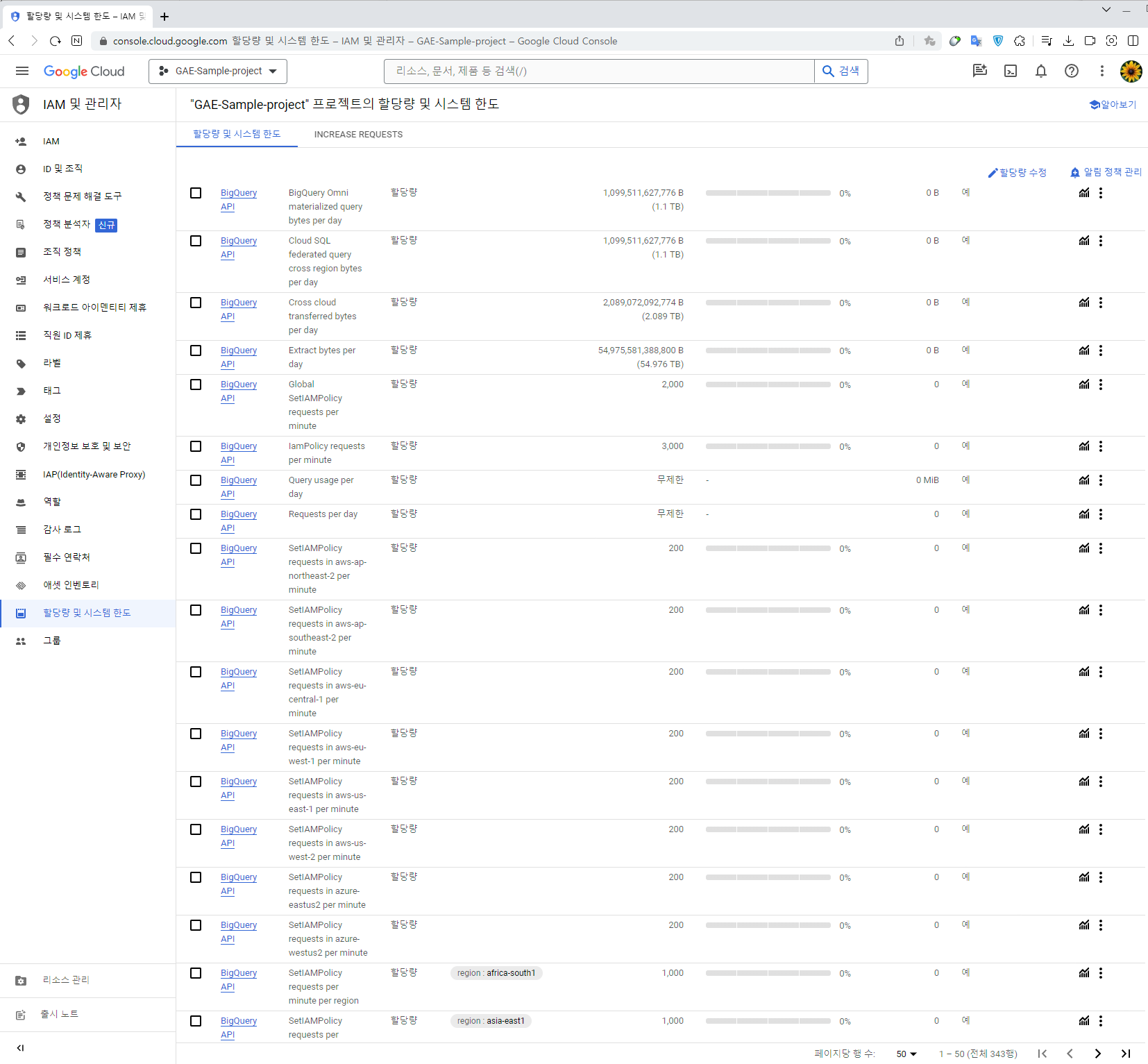Tick checkbox for Cross cloud transferred bytes

coord(196,303)
